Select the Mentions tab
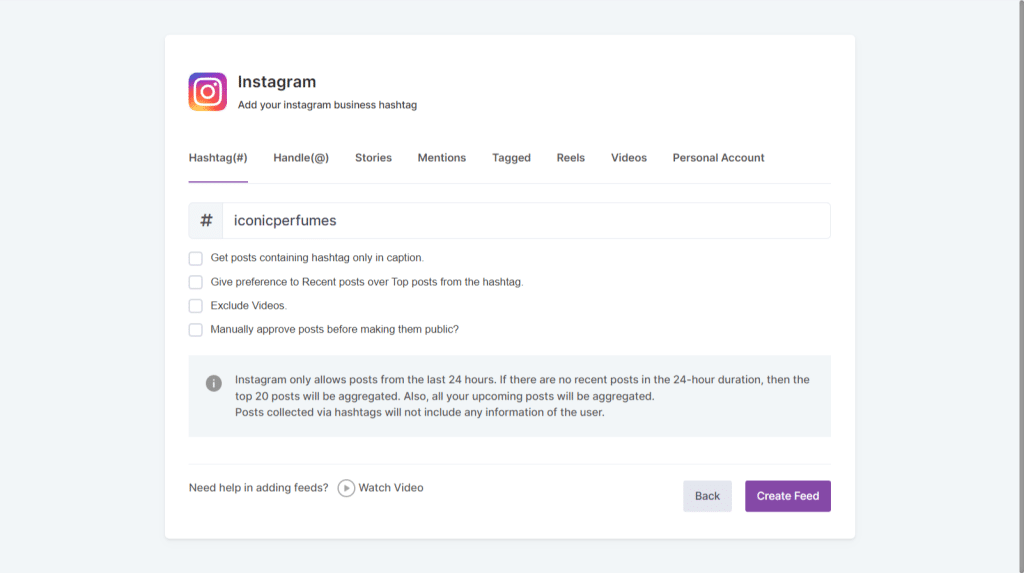The height and width of the screenshot is (573, 1024). 441,158
